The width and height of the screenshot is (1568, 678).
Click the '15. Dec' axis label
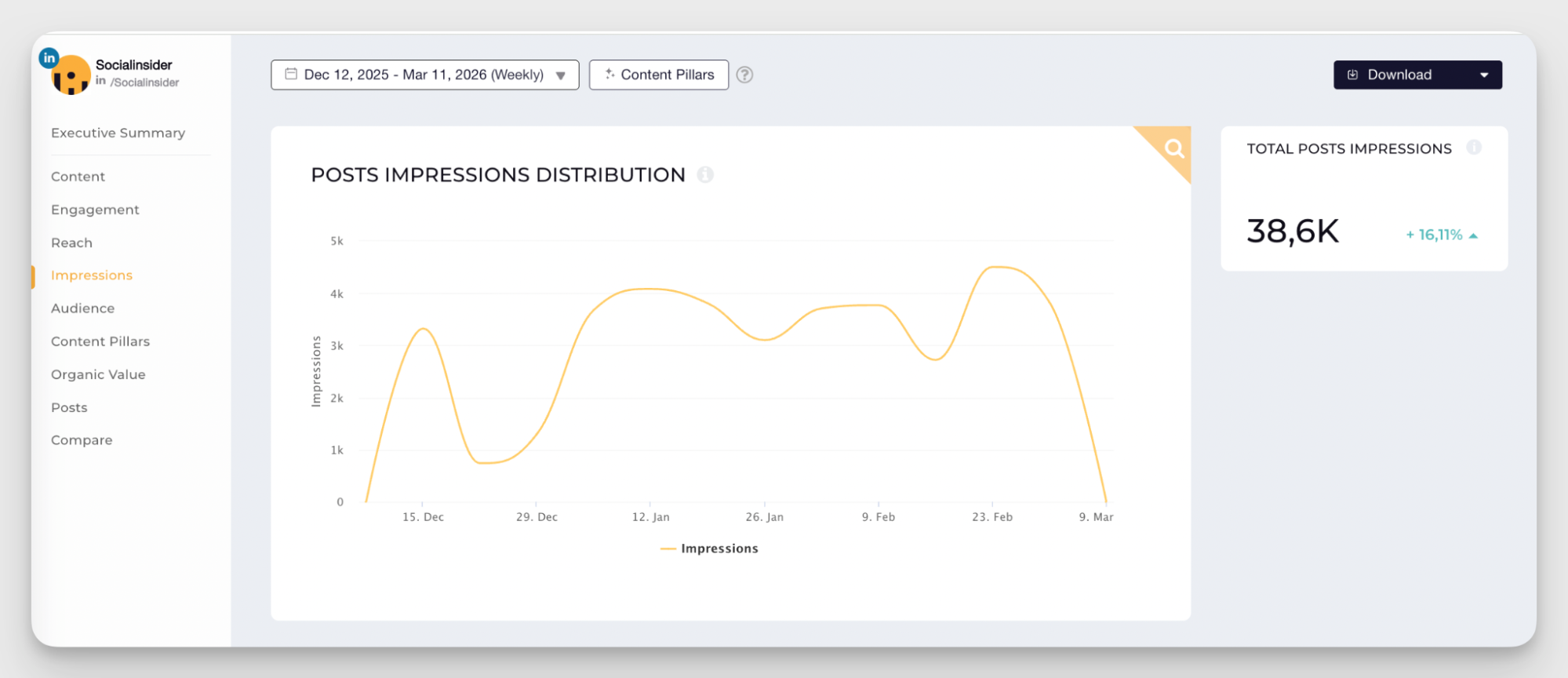coord(423,517)
